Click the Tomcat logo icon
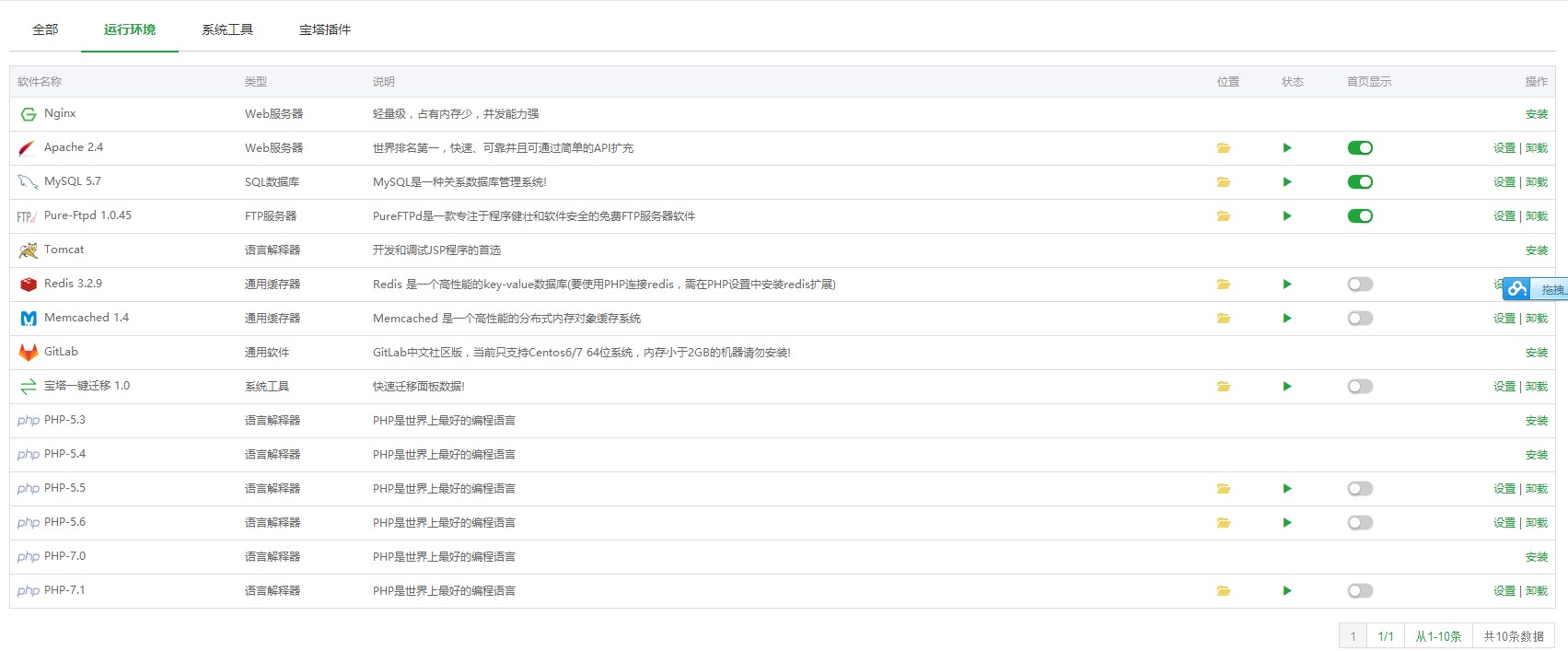Viewport: 1568px width, 651px height. click(x=29, y=250)
